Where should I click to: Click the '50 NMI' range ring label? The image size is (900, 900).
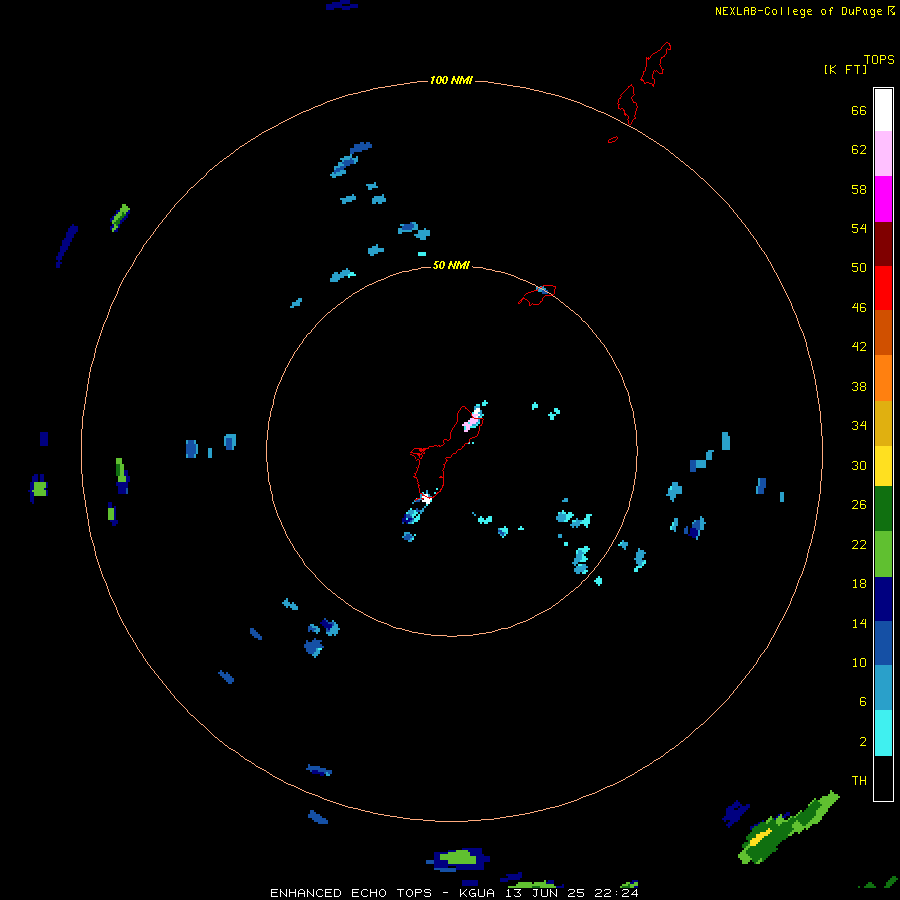point(451,265)
